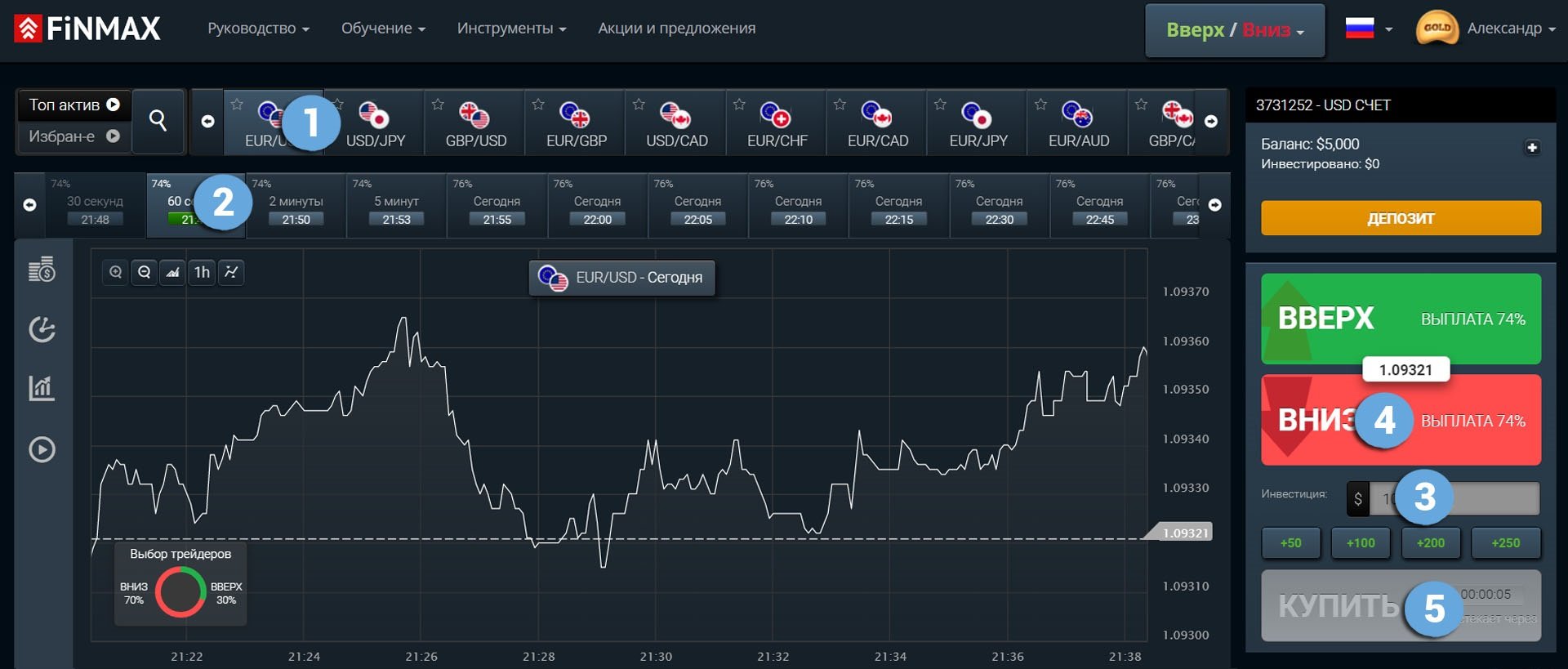Zoom in on the chart
Screen dimensions: 1568x669
115,272
